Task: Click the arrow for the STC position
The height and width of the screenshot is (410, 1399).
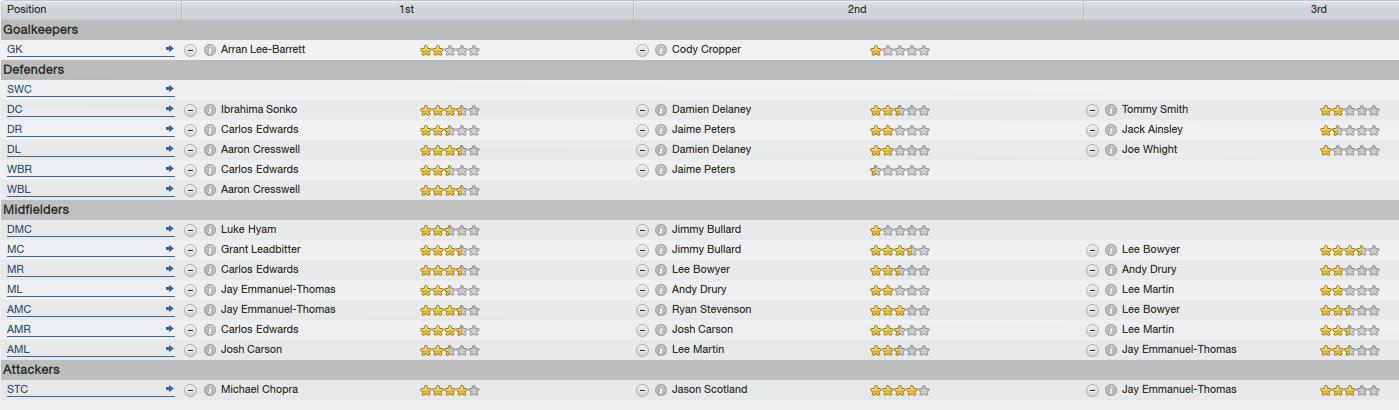Action: coord(170,389)
